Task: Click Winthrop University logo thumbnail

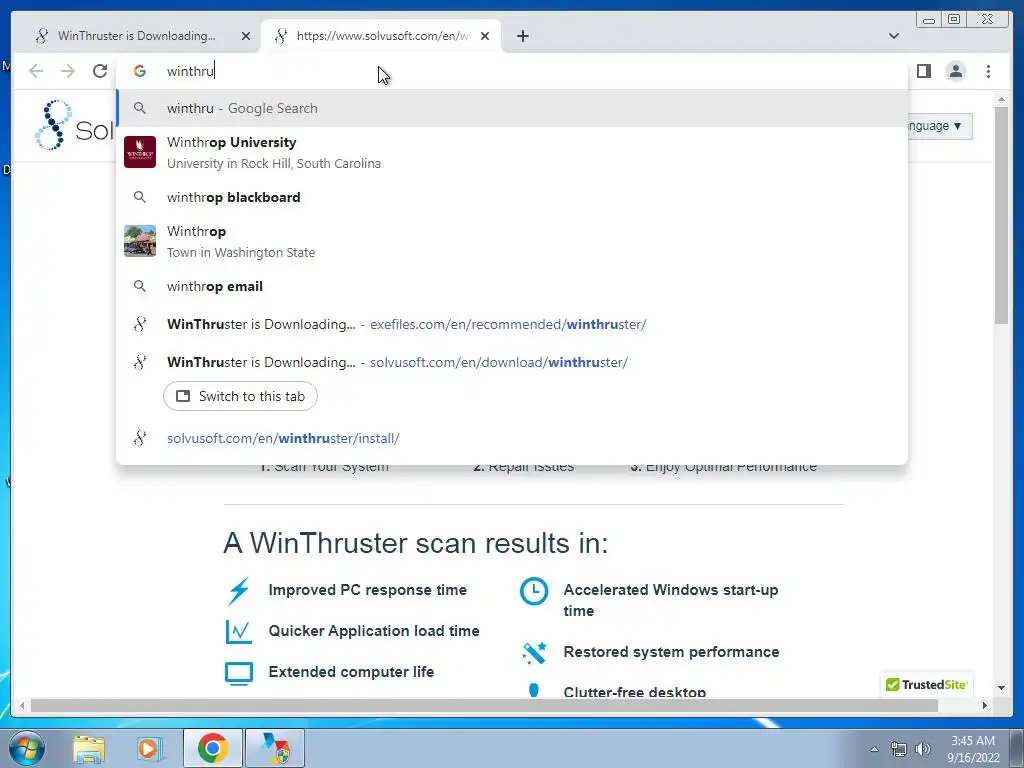Action: [x=140, y=152]
